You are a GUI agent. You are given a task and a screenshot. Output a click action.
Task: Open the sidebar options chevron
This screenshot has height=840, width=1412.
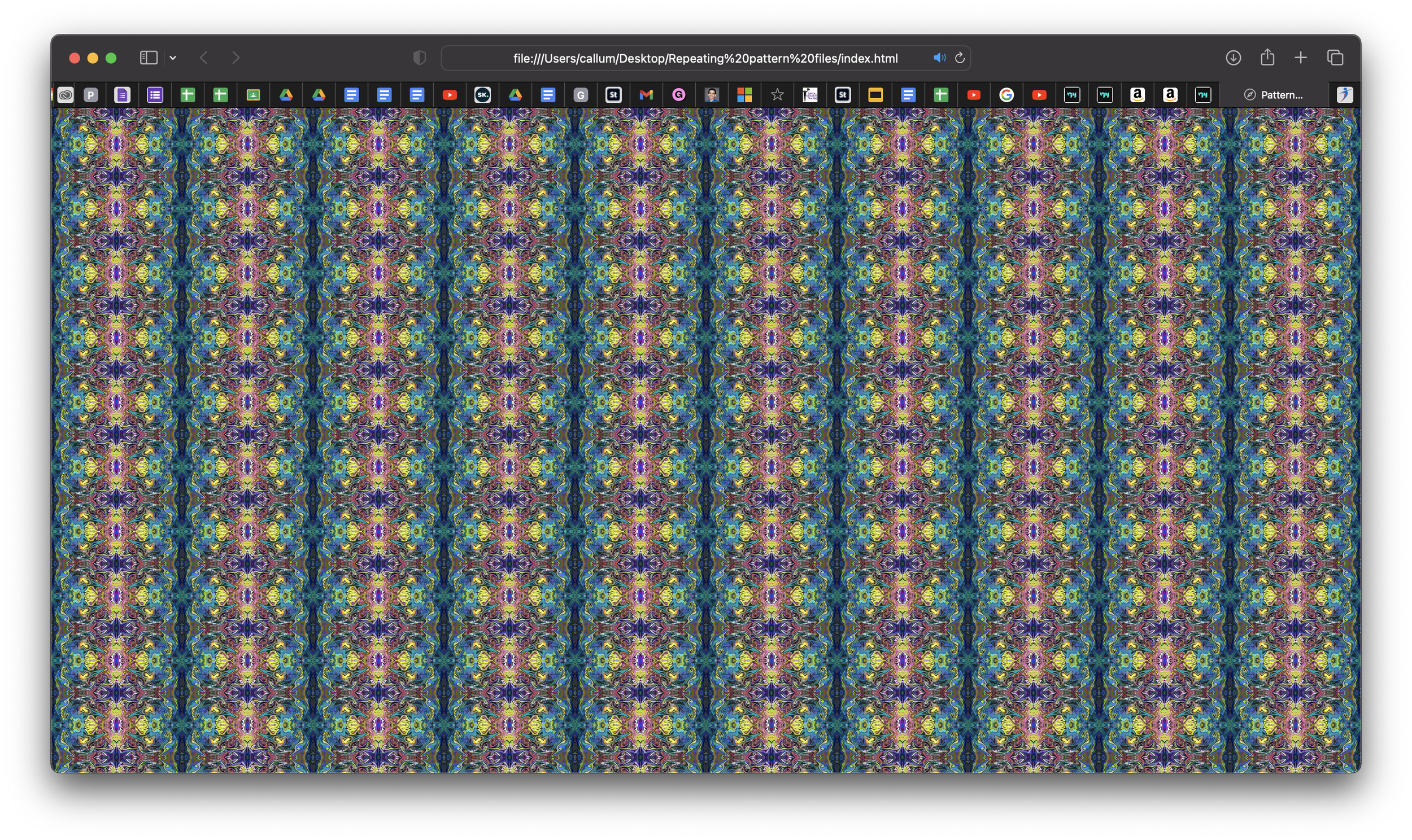coord(173,58)
